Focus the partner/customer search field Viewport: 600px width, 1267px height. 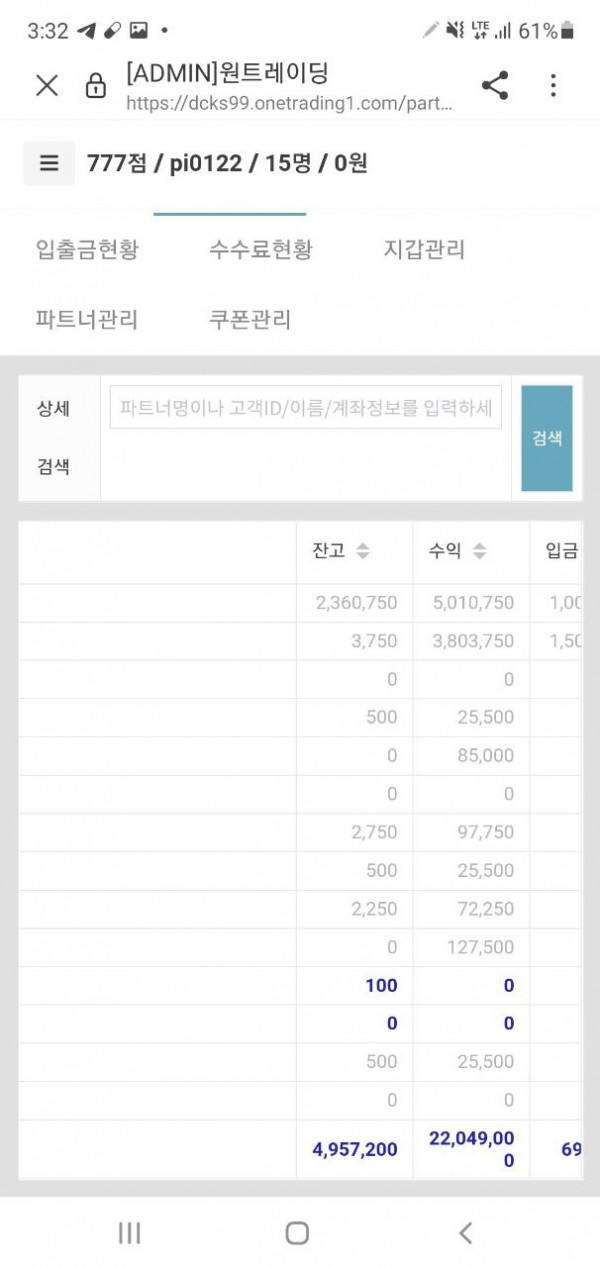click(305, 409)
